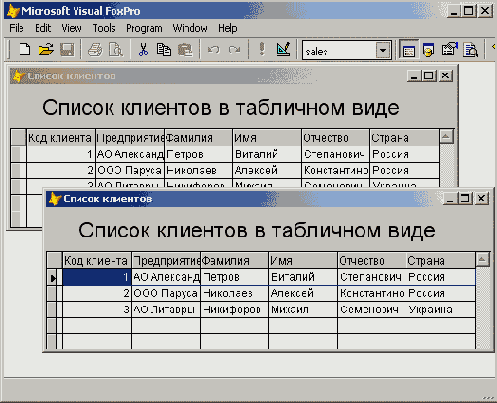This screenshot has height=403, width=497.
Task: Click the scroll up arrow of background grid
Action: [446, 136]
